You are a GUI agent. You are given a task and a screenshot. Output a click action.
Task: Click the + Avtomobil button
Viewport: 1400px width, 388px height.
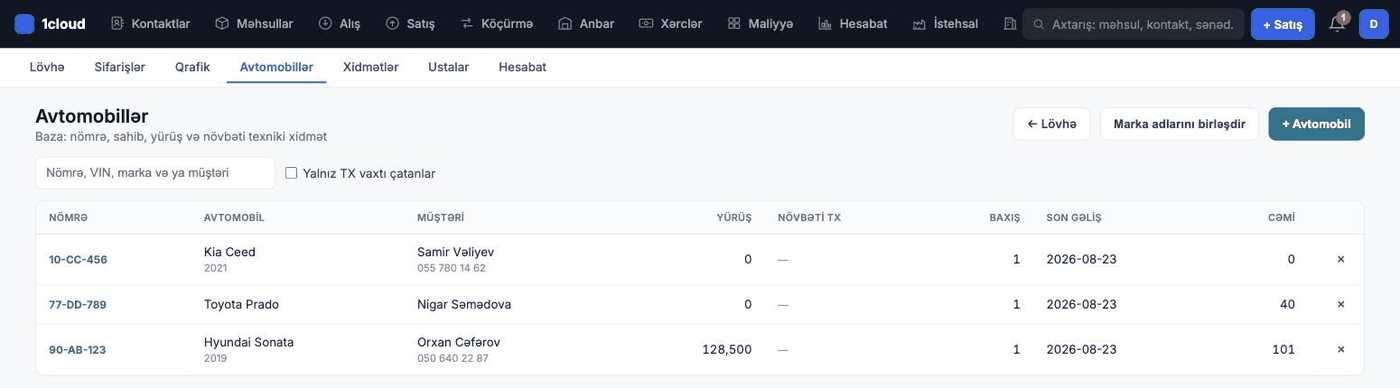pyautogui.click(x=1316, y=124)
